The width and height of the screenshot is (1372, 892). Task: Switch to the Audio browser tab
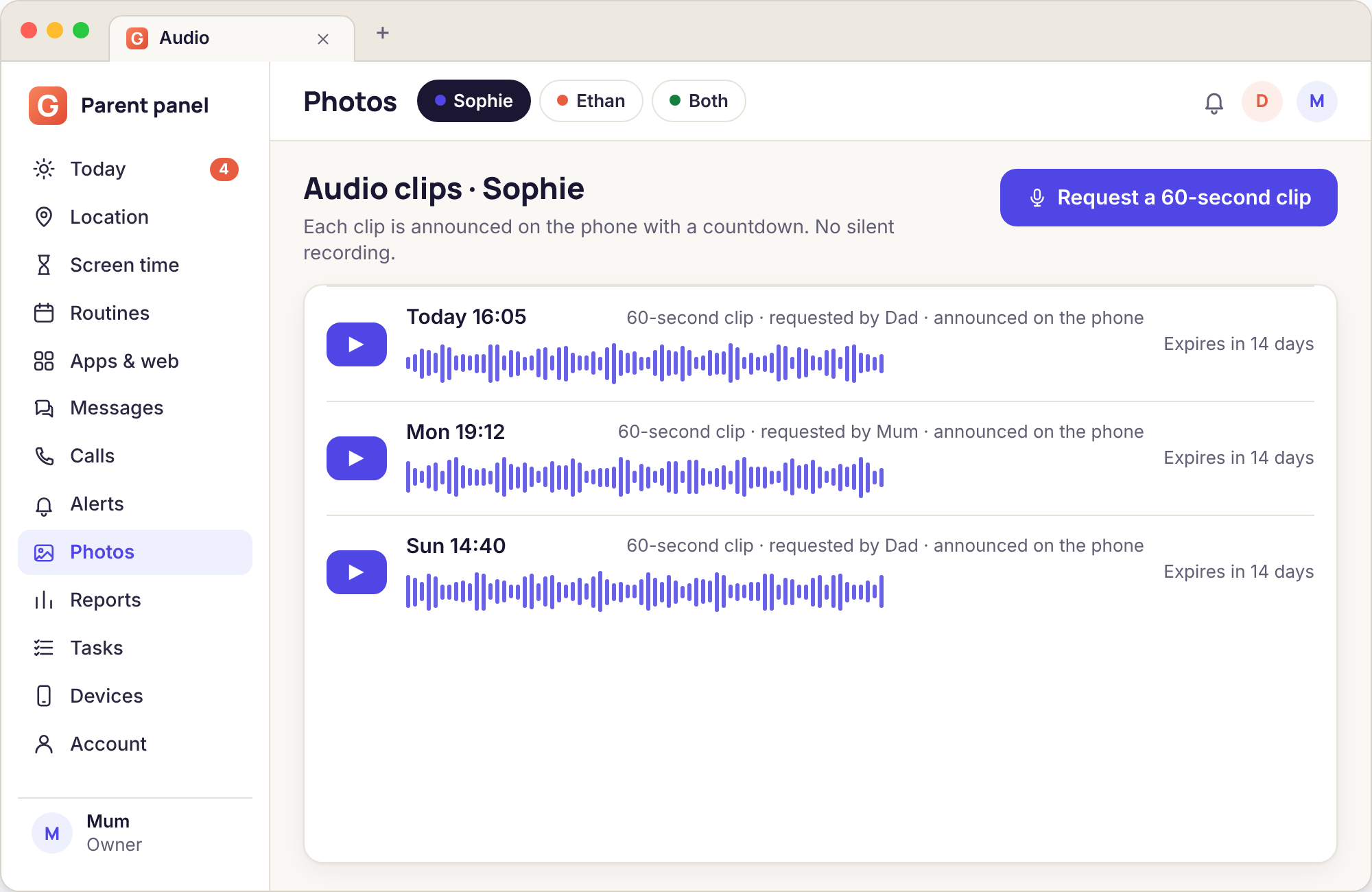[x=232, y=38]
